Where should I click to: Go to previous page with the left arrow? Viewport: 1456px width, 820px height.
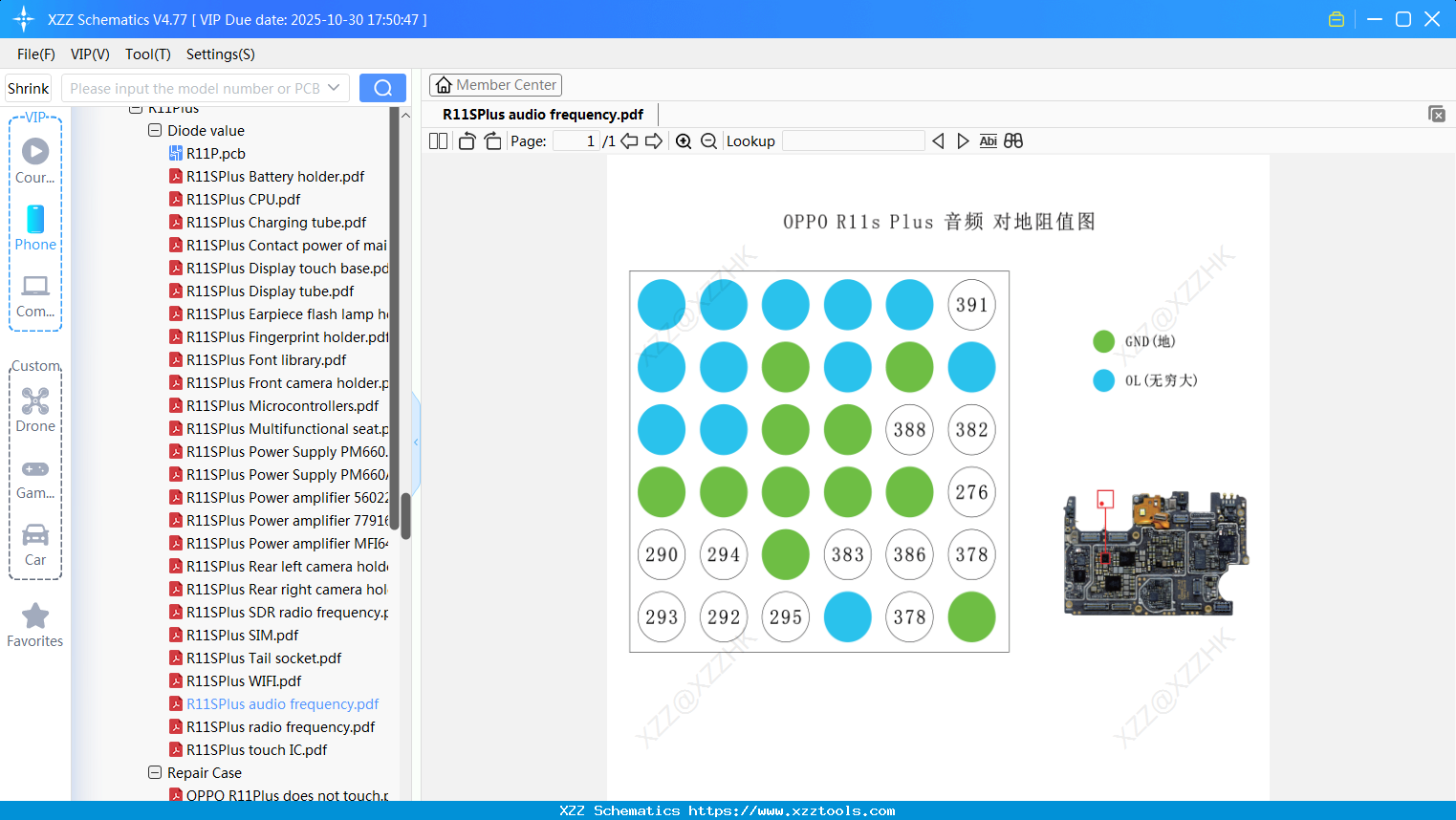pos(629,141)
